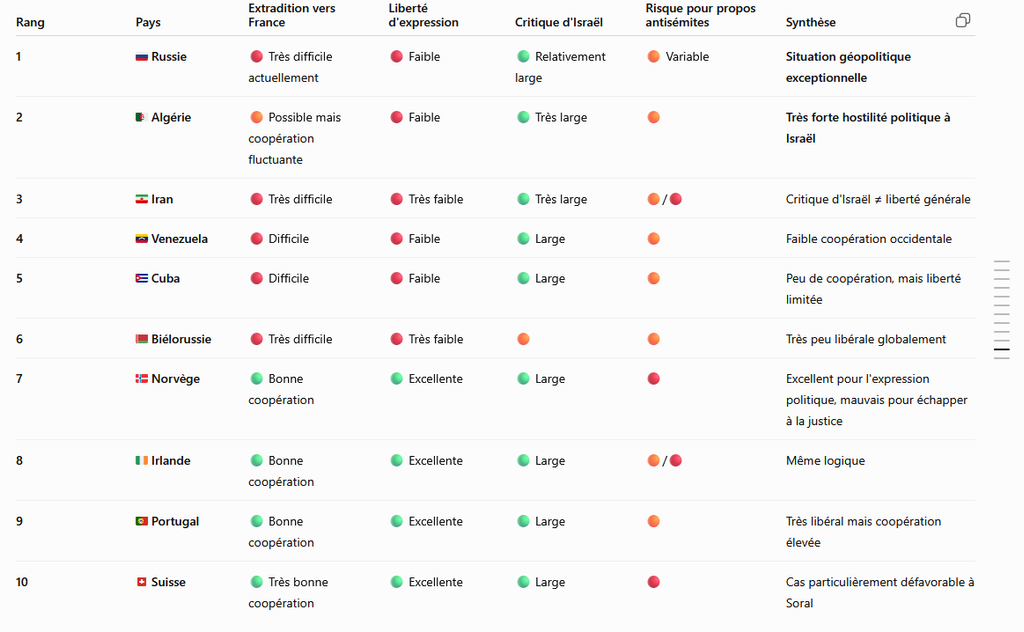Click the red risk dot in Suisse row
1024x632 pixels.
point(653,582)
